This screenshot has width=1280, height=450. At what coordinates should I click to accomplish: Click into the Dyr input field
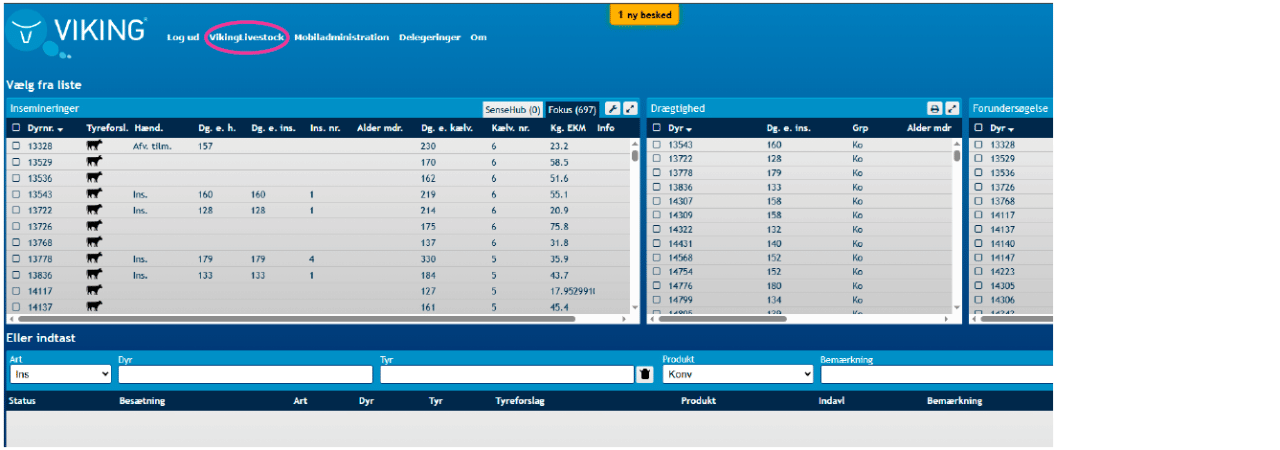[x=245, y=374]
